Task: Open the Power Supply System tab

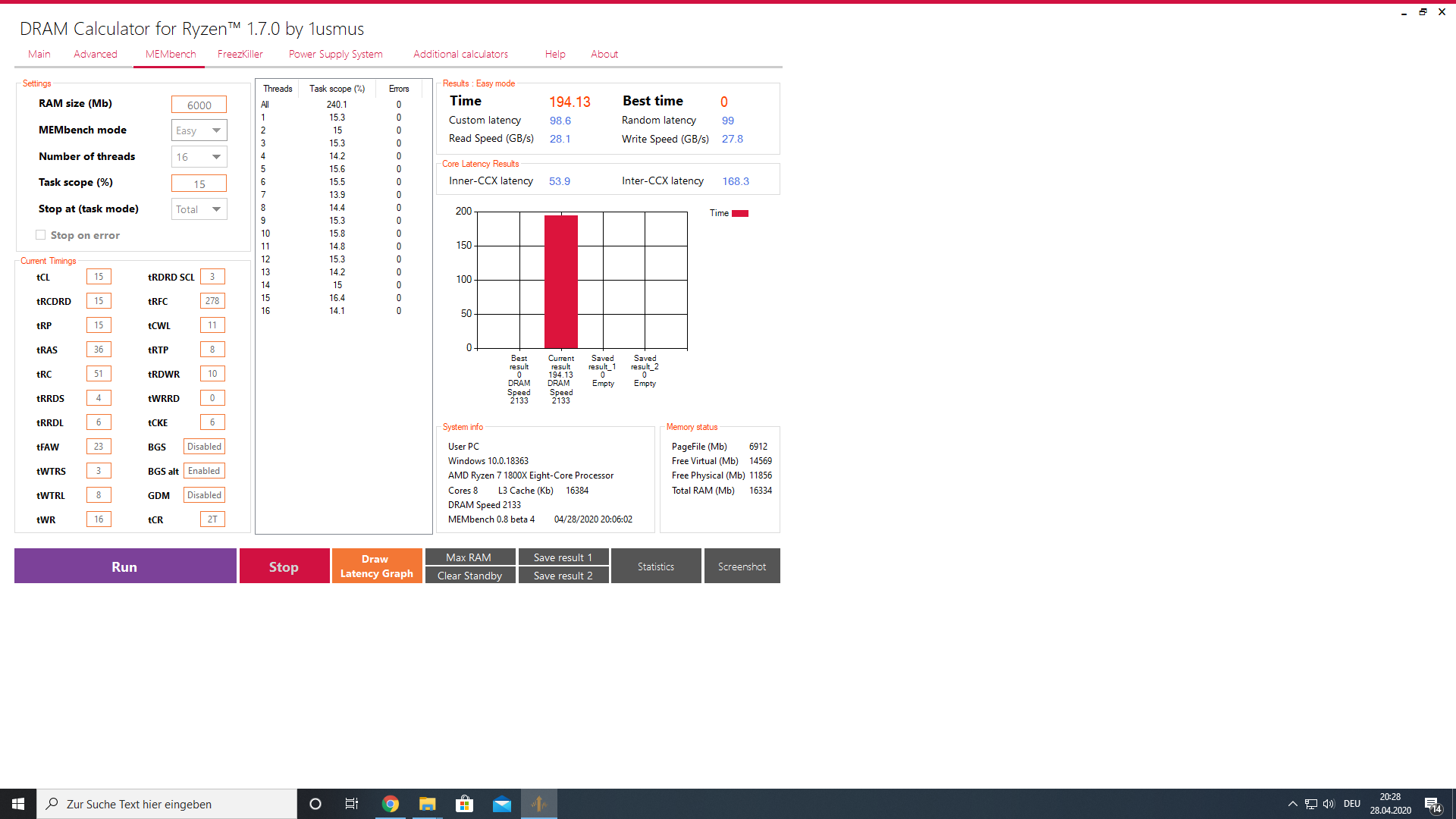Action: tap(335, 54)
